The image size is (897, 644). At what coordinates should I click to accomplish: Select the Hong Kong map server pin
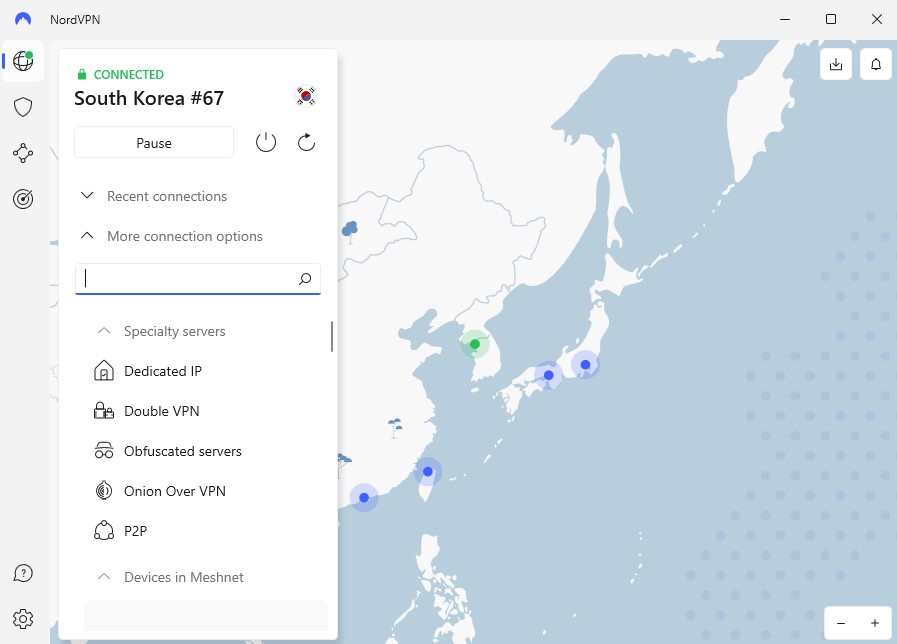click(364, 498)
